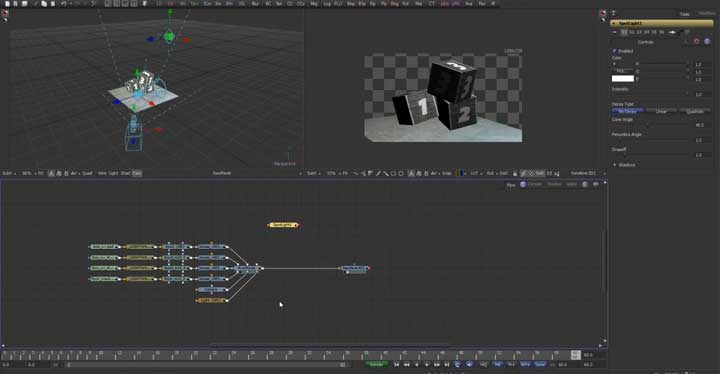Click the white color swatch

623,79
